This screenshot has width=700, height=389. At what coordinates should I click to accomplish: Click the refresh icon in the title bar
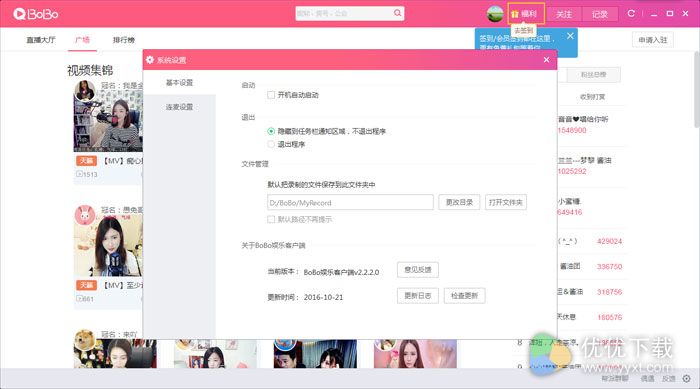[631, 13]
